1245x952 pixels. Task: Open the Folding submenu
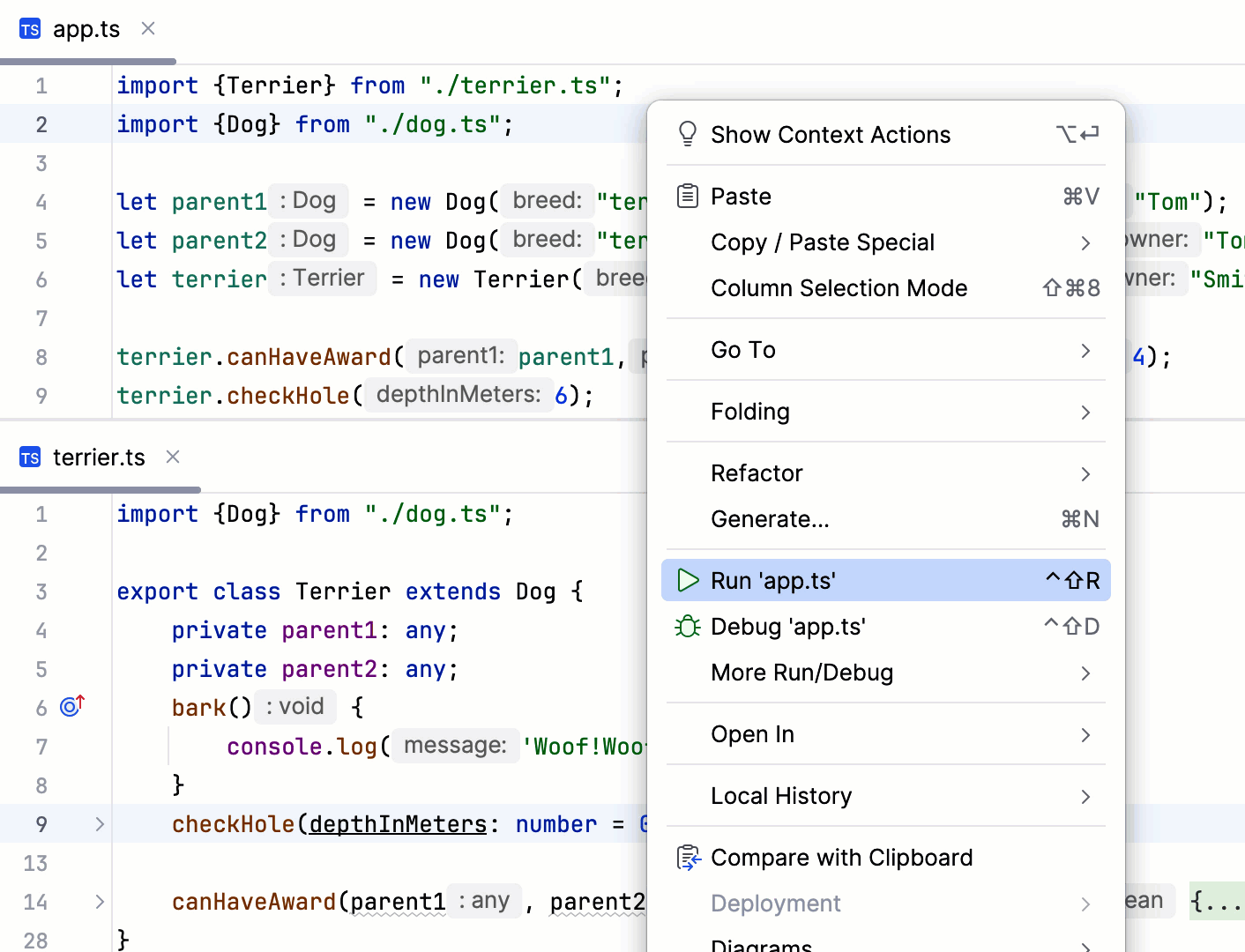[750, 412]
